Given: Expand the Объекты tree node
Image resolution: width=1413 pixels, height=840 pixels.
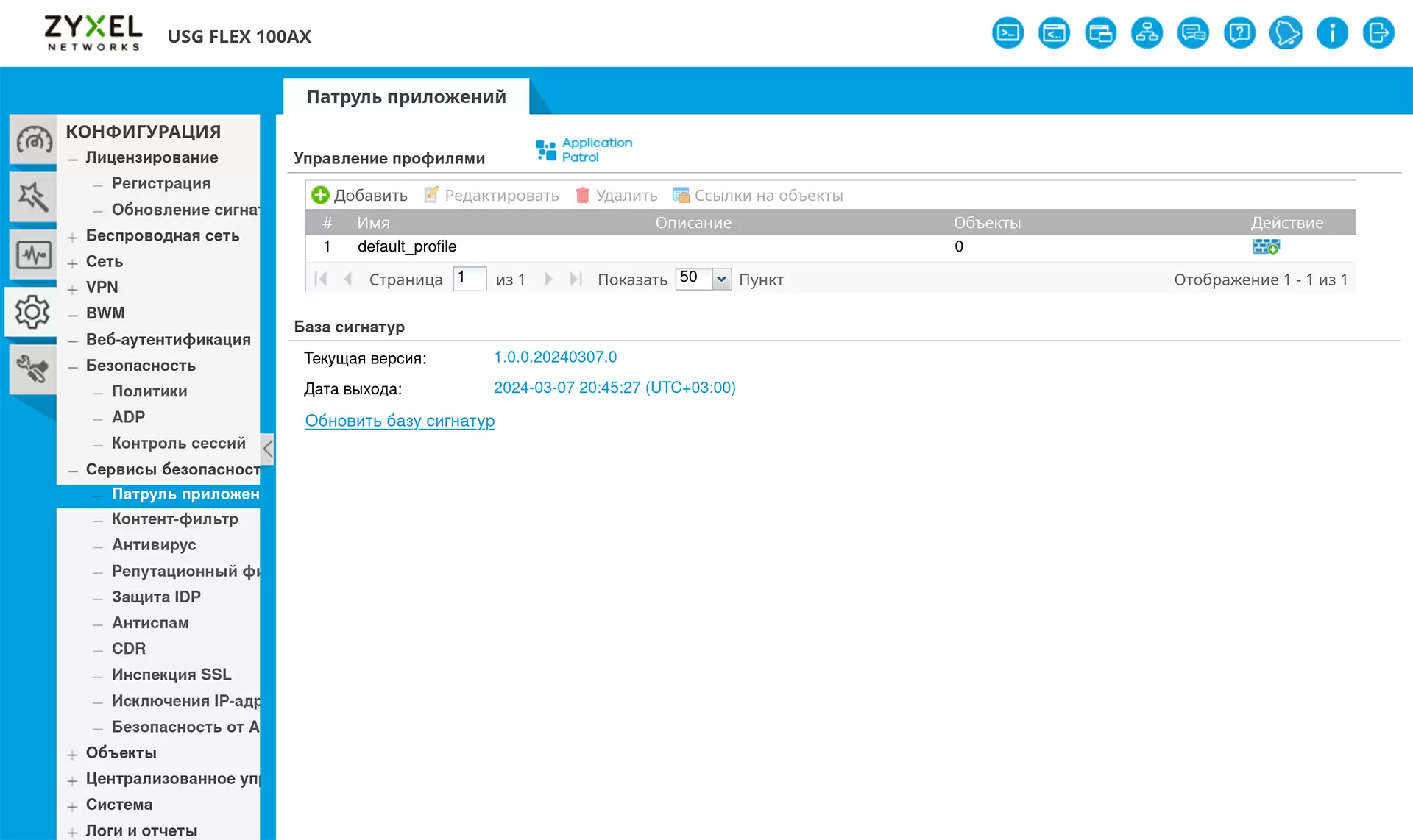Looking at the screenshot, I should [x=73, y=754].
